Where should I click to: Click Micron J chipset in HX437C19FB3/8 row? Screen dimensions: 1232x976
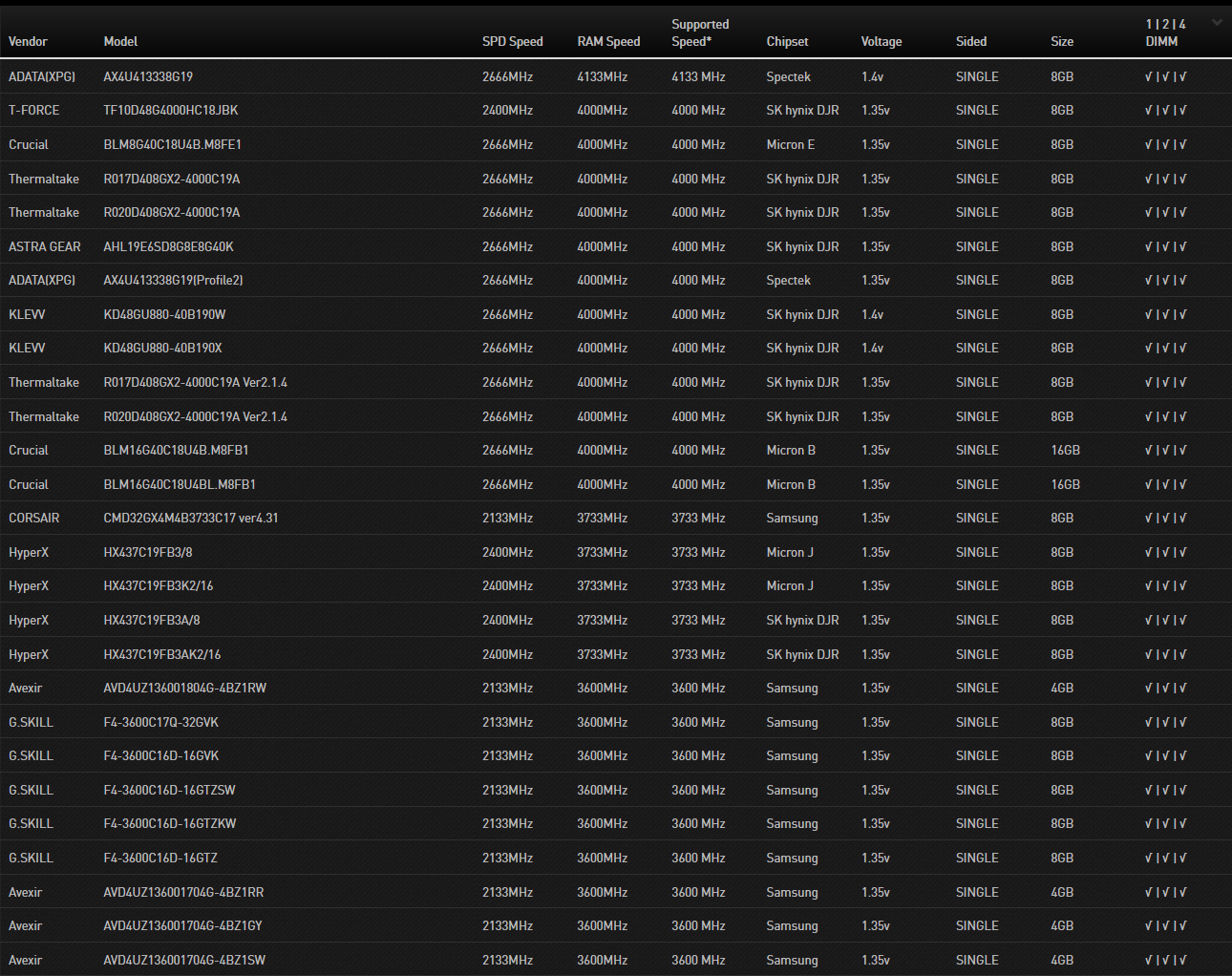click(790, 552)
